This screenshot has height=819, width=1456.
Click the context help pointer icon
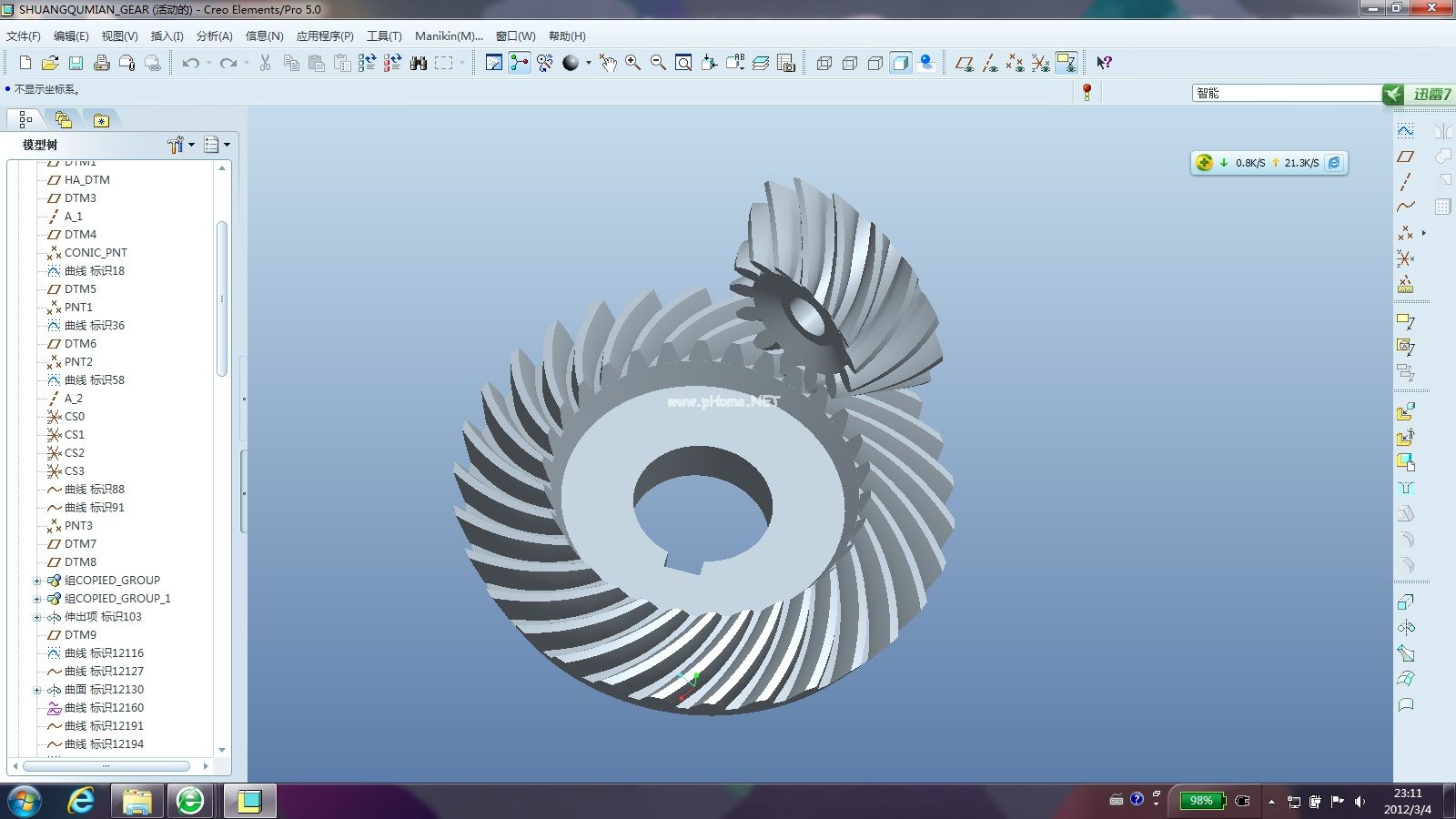click(x=1104, y=63)
